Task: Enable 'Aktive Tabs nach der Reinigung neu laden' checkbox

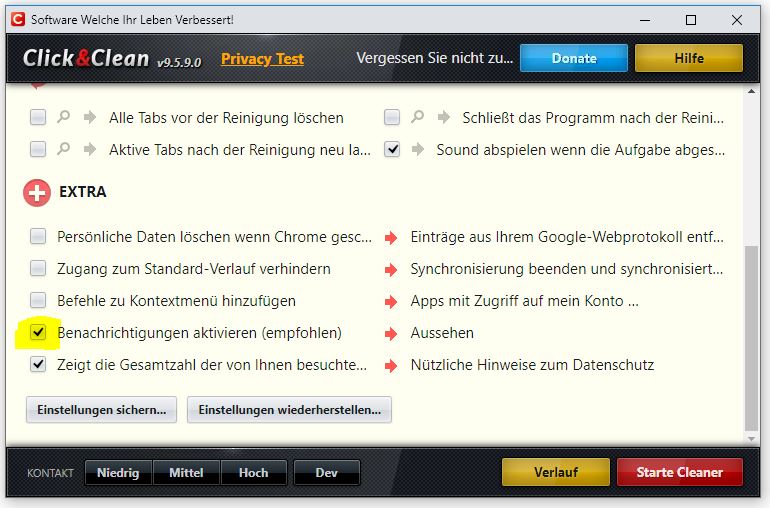Action: point(38,149)
